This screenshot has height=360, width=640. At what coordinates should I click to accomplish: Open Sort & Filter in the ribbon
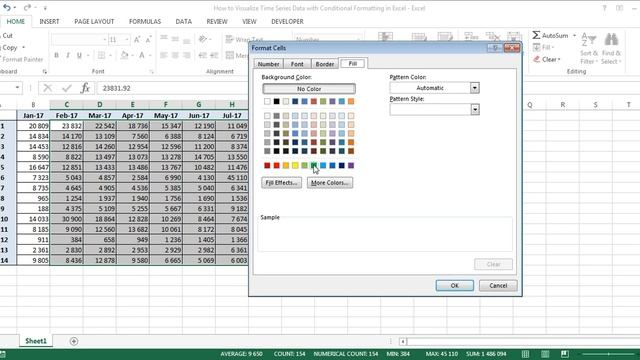589,49
